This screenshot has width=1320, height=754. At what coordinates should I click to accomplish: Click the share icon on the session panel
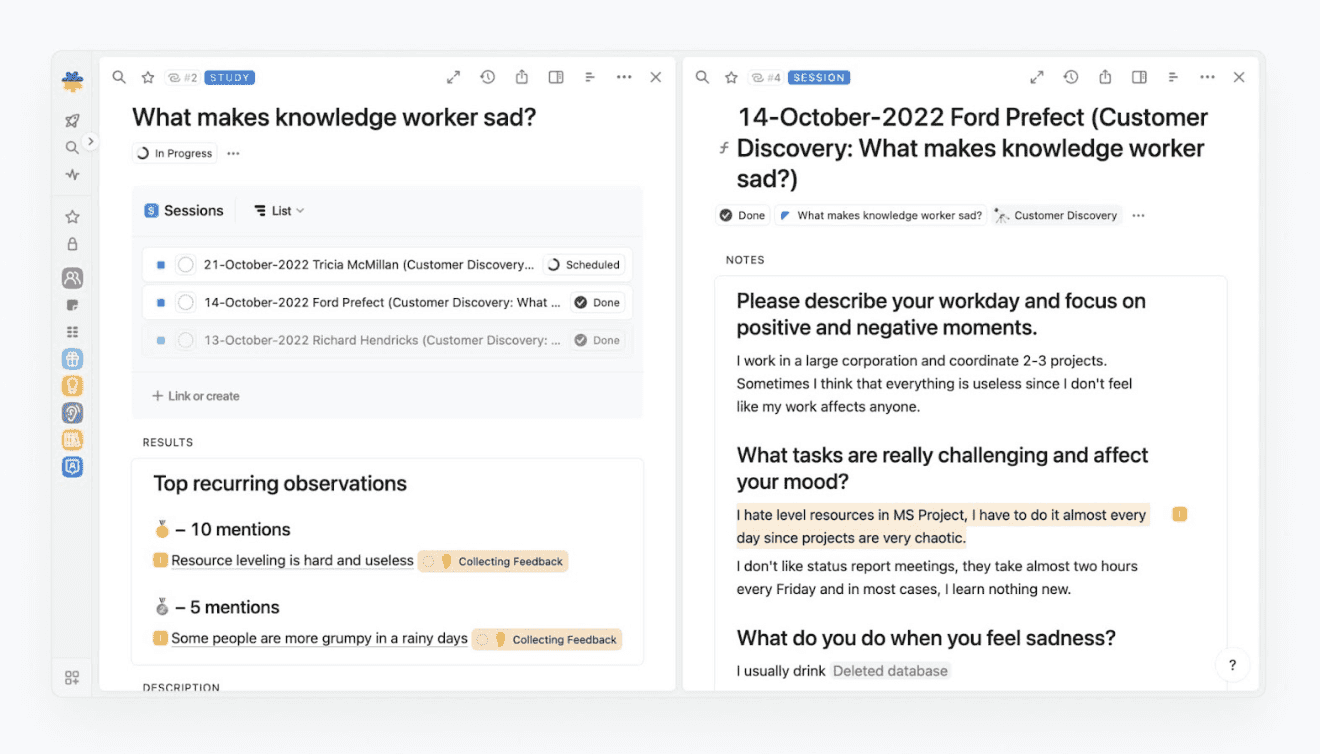[1104, 76]
